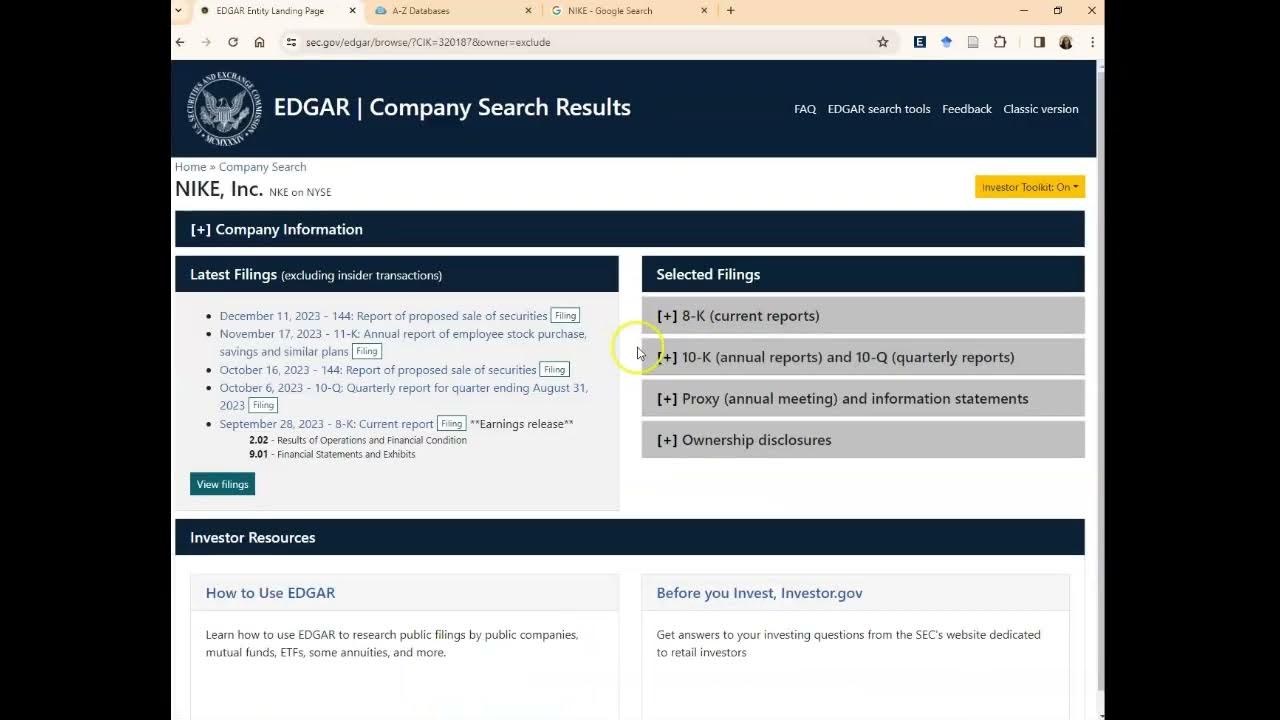The height and width of the screenshot is (720, 1280).
Task: Click the gray document extension icon
Action: (973, 42)
